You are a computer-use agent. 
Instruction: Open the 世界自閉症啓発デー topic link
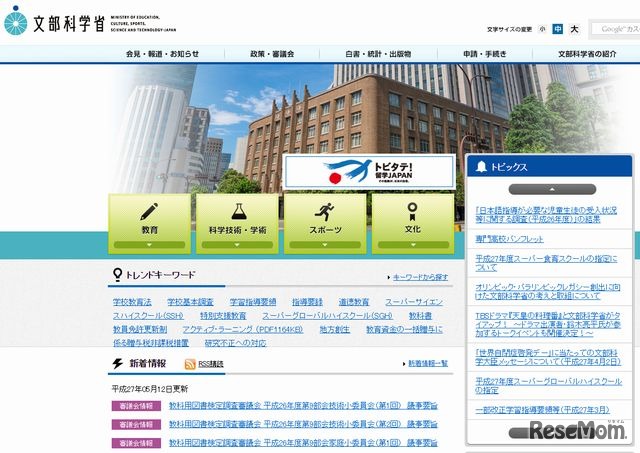[x=548, y=357]
